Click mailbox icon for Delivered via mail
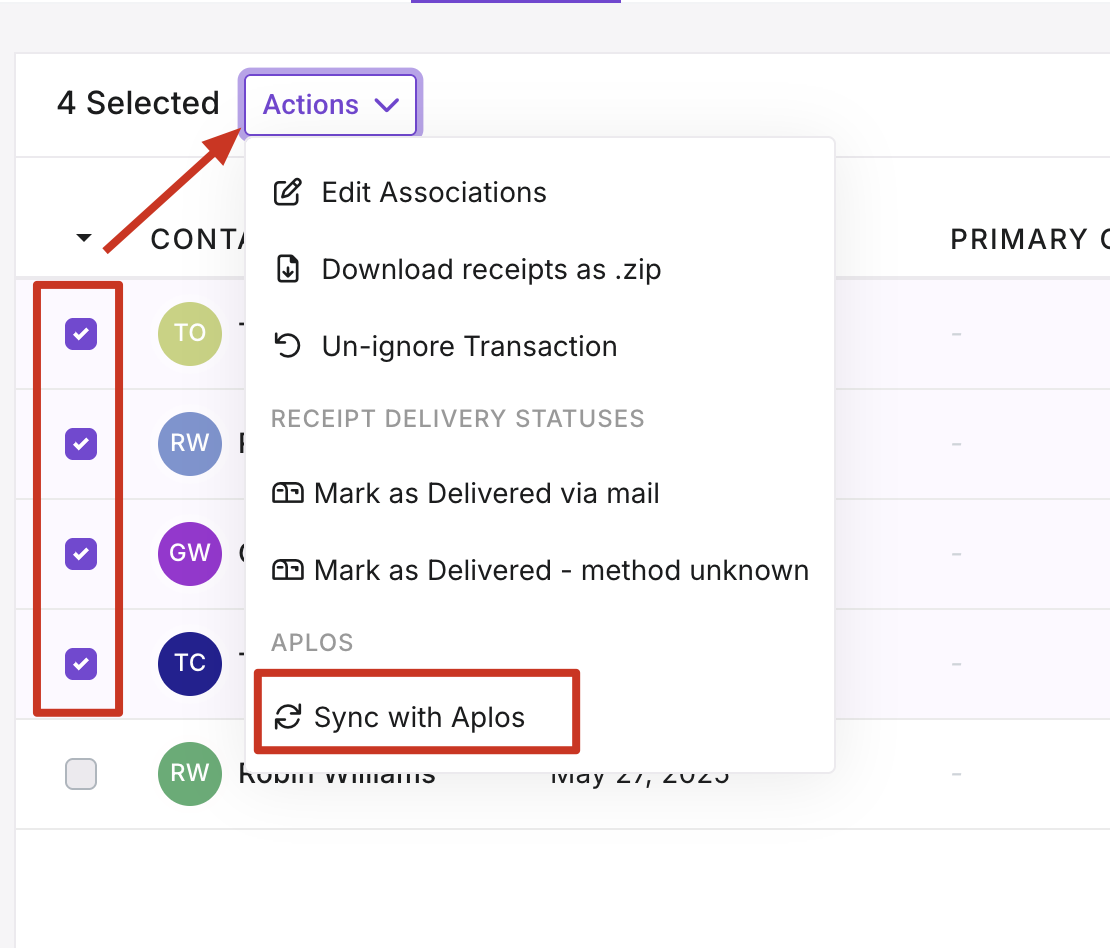The image size is (1110, 948). [288, 493]
